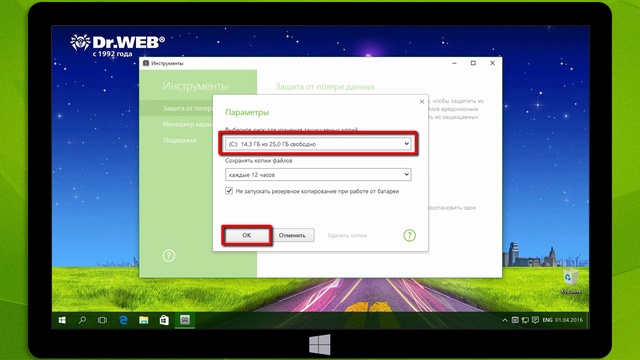Open the taskbar search
The height and width of the screenshot is (360, 640).
(x=82, y=320)
